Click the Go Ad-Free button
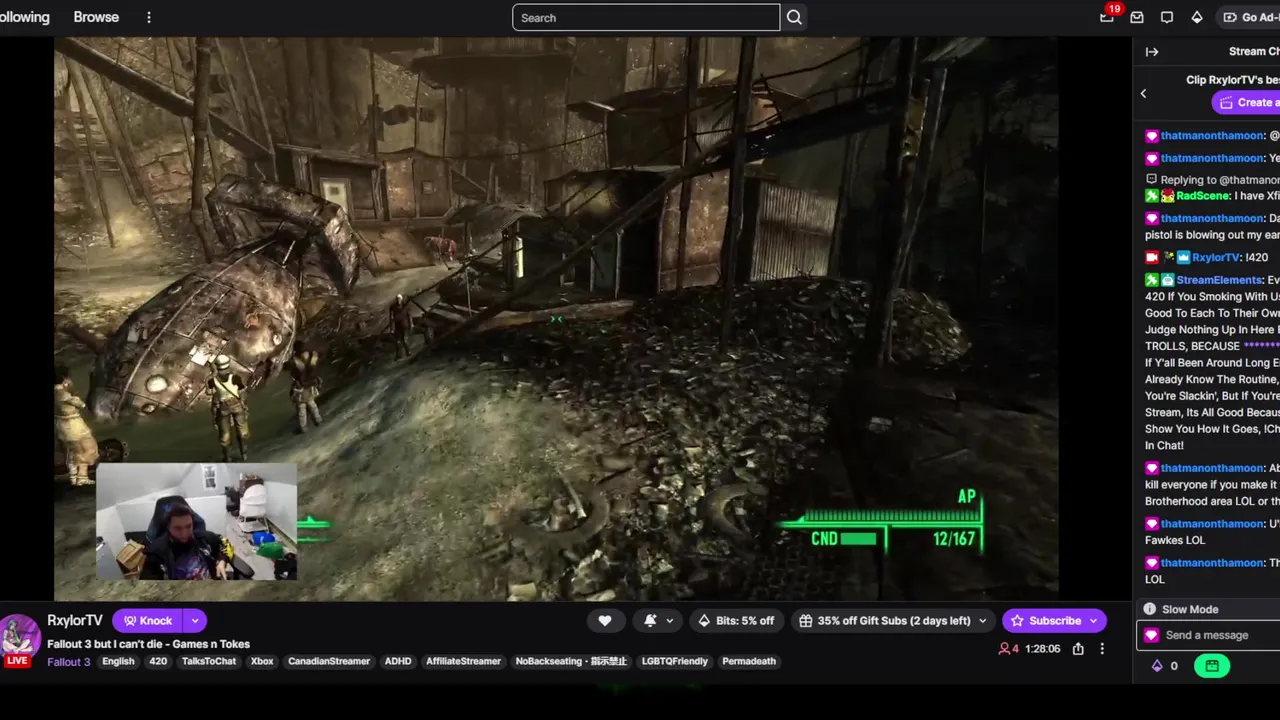 tap(1249, 17)
